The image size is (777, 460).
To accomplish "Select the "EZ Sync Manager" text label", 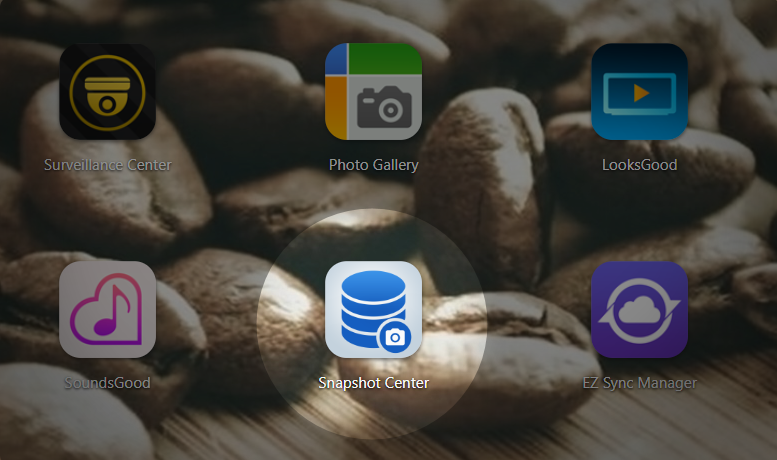I will click(639, 383).
